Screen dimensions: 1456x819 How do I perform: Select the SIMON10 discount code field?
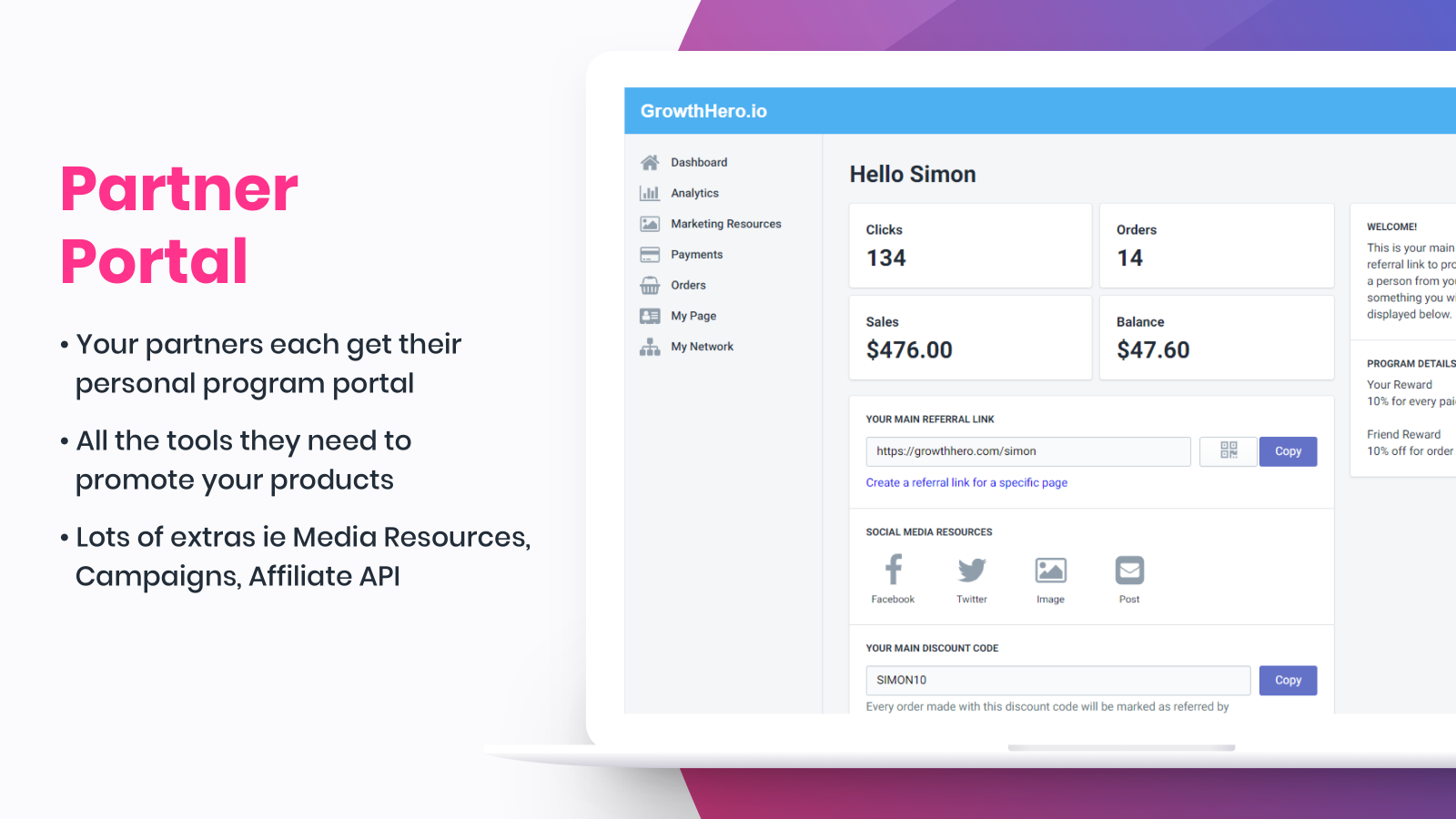[x=1057, y=680]
